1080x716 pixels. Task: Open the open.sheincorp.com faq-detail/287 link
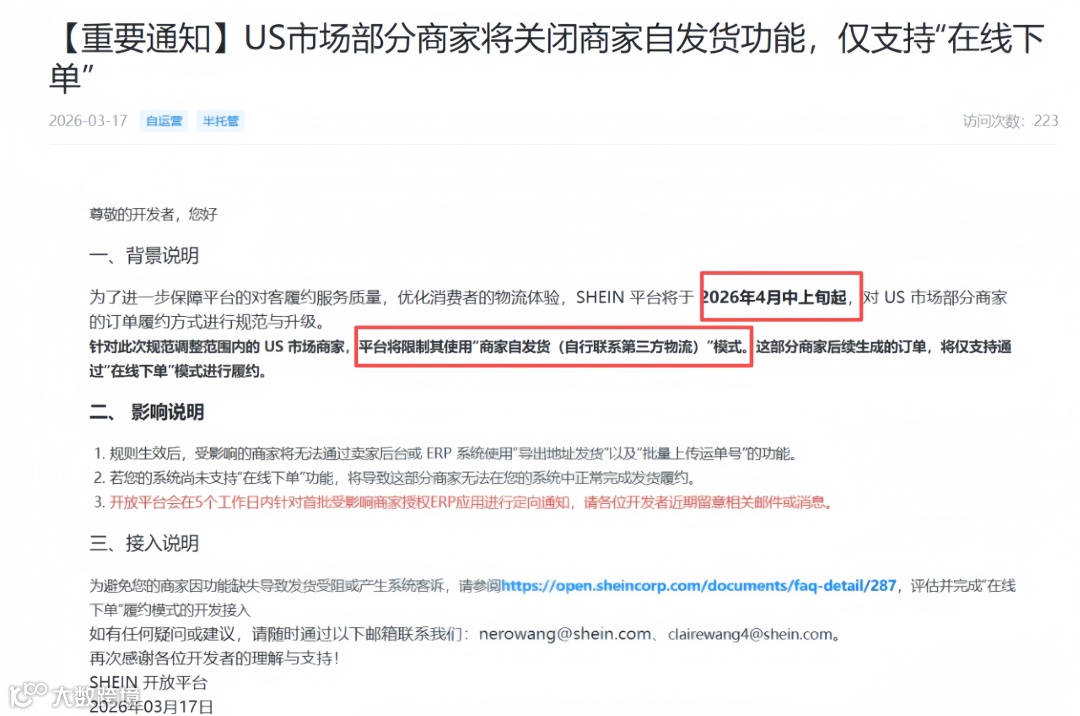[698, 586]
